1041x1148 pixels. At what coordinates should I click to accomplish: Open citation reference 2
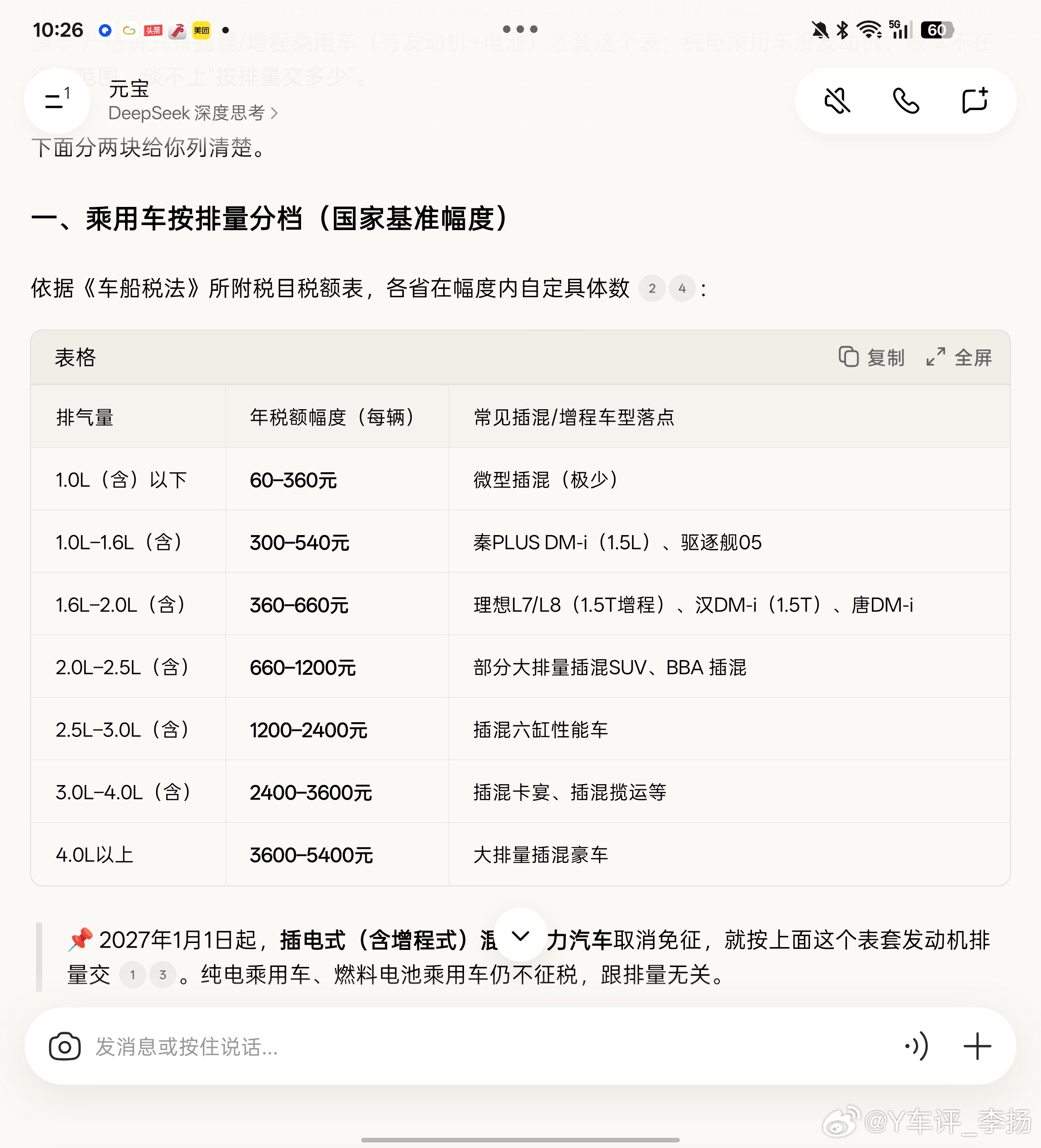click(652, 288)
